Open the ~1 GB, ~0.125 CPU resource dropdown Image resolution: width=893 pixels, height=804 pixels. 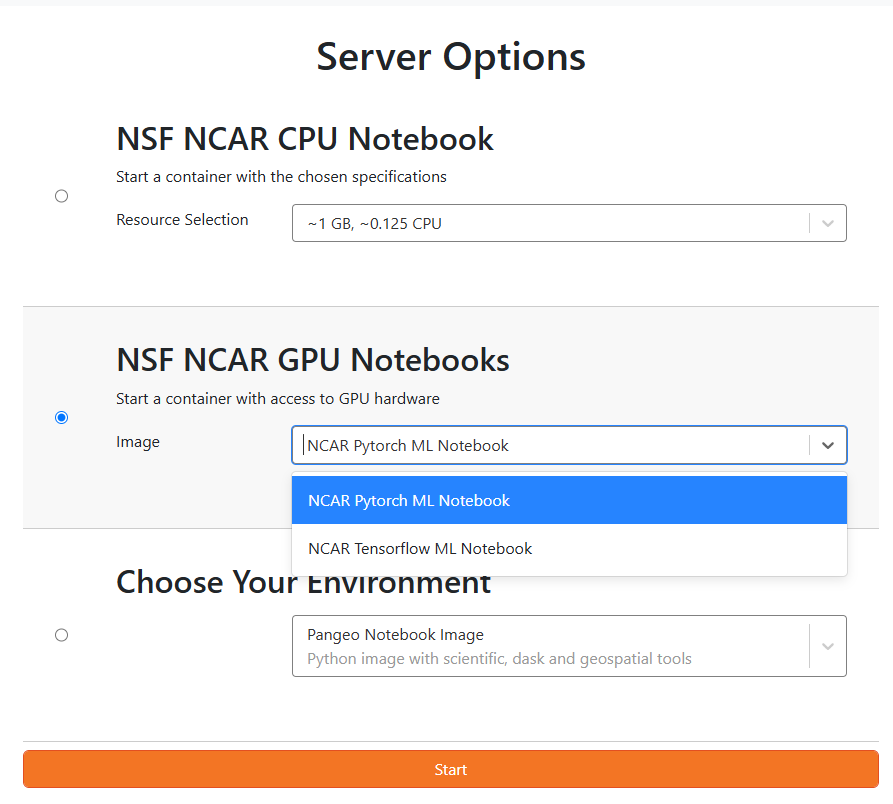(550, 224)
